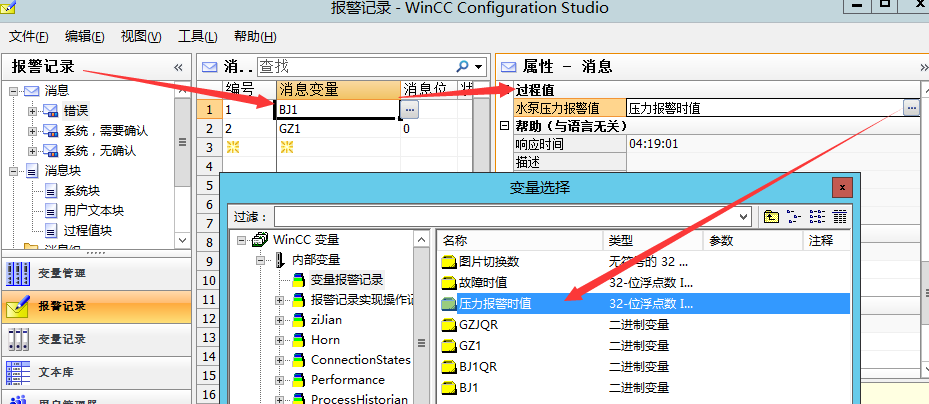Viewport: 929px width, 404px height.
Task: Select the Horn tag group
Action: 325,340
